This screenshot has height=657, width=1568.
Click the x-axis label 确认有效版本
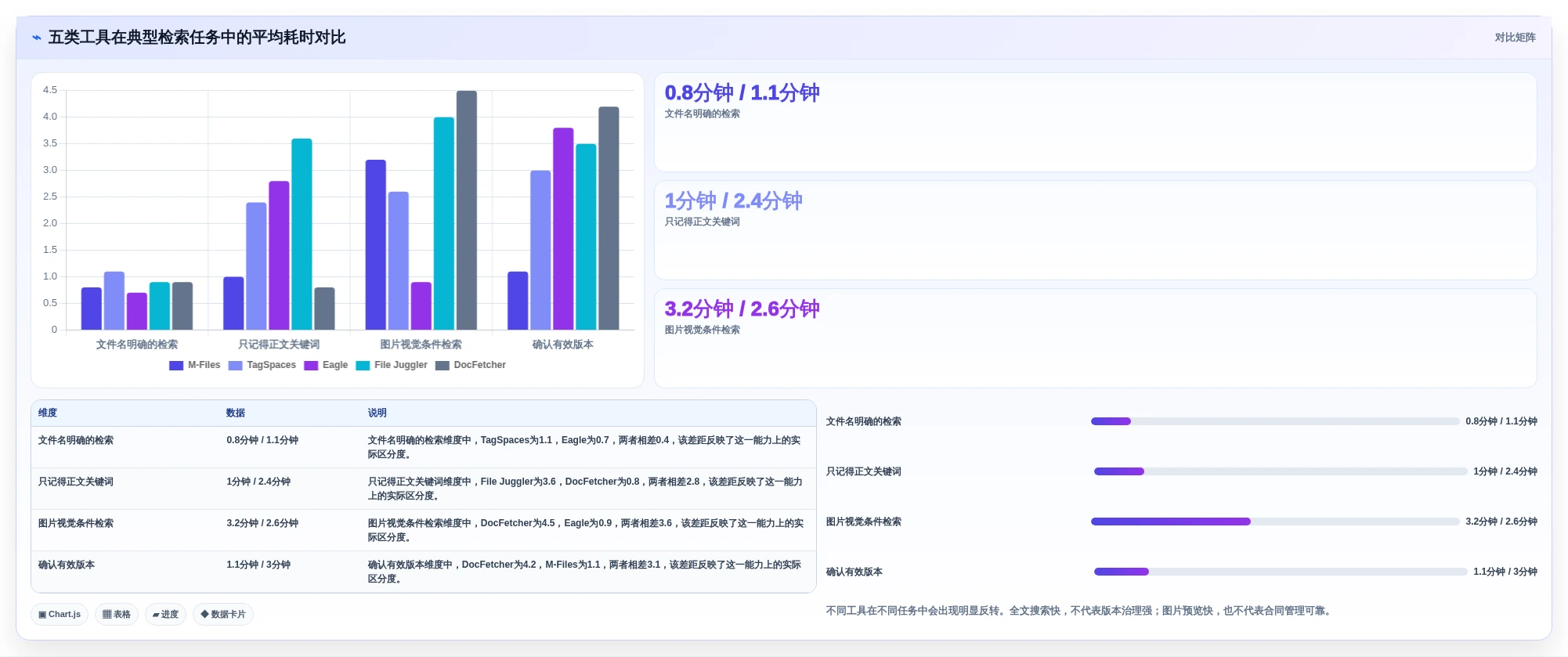click(563, 345)
